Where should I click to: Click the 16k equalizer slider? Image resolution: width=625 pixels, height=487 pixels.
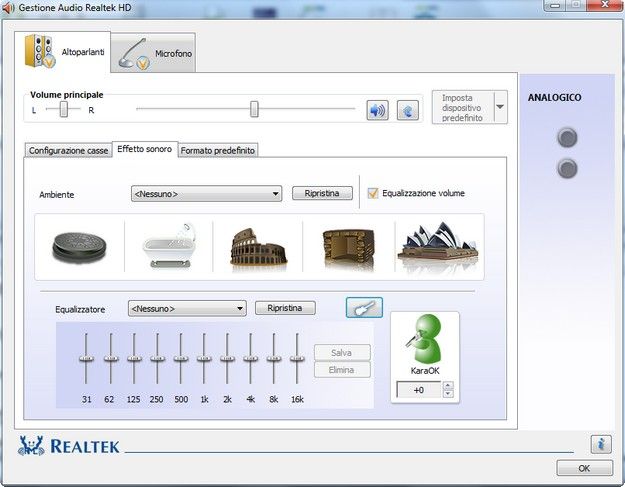(297, 359)
